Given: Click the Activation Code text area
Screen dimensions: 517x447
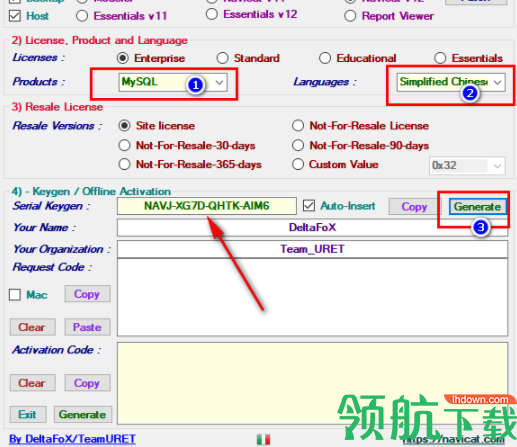Looking at the screenshot, I should pos(312,383).
